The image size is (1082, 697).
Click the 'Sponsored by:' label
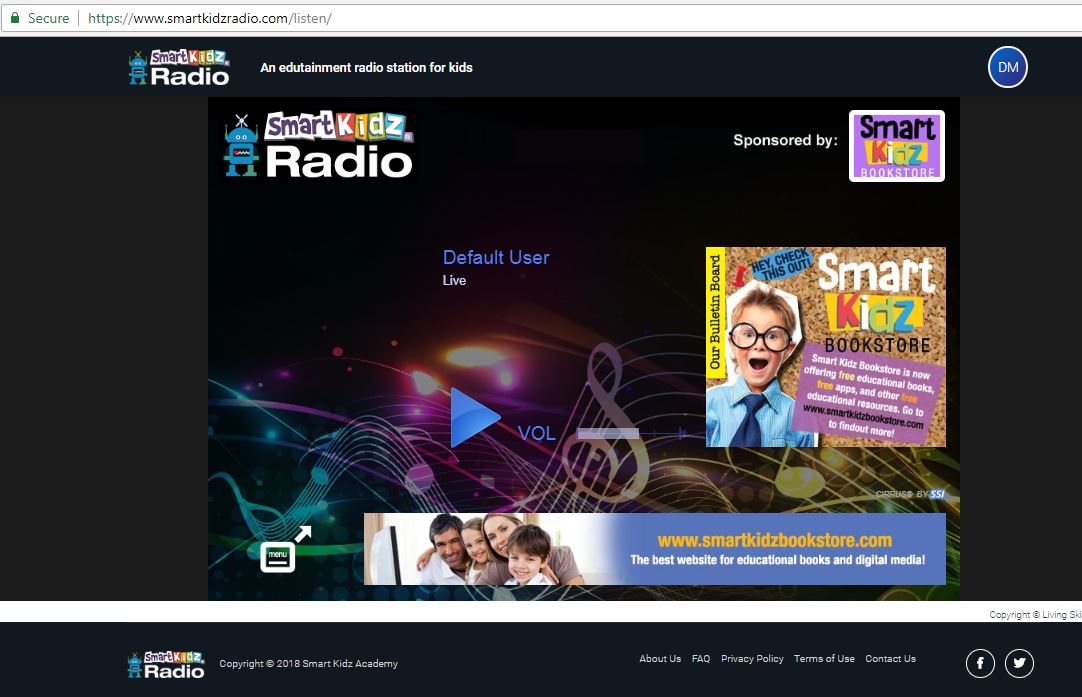785,140
